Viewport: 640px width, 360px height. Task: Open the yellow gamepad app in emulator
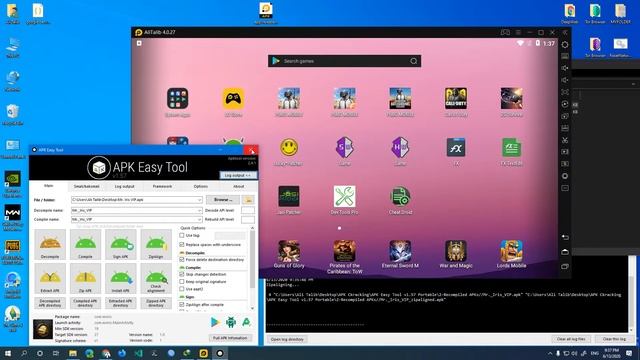pyautogui.click(x=233, y=98)
